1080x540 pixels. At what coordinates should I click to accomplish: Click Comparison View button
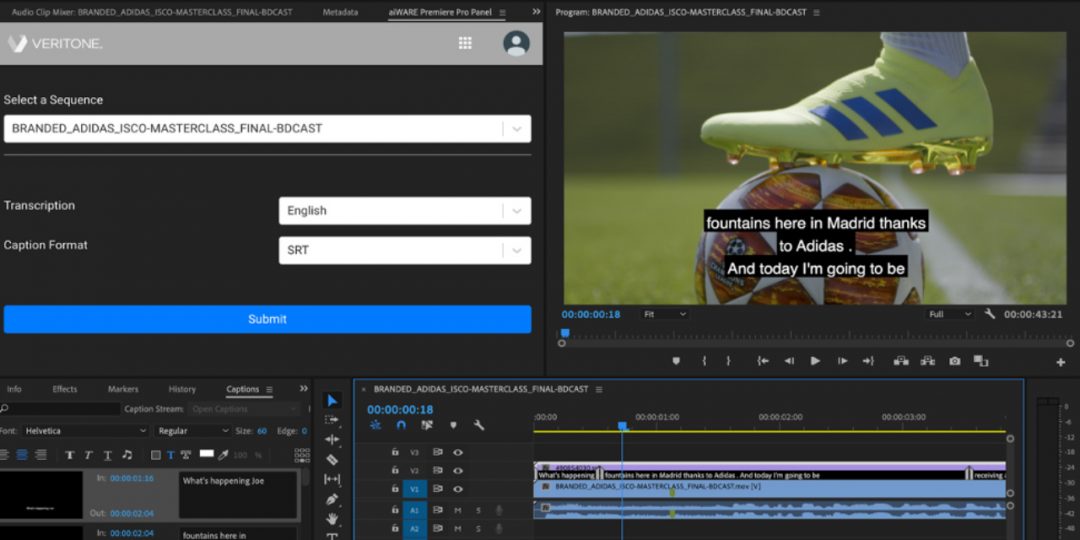[981, 361]
